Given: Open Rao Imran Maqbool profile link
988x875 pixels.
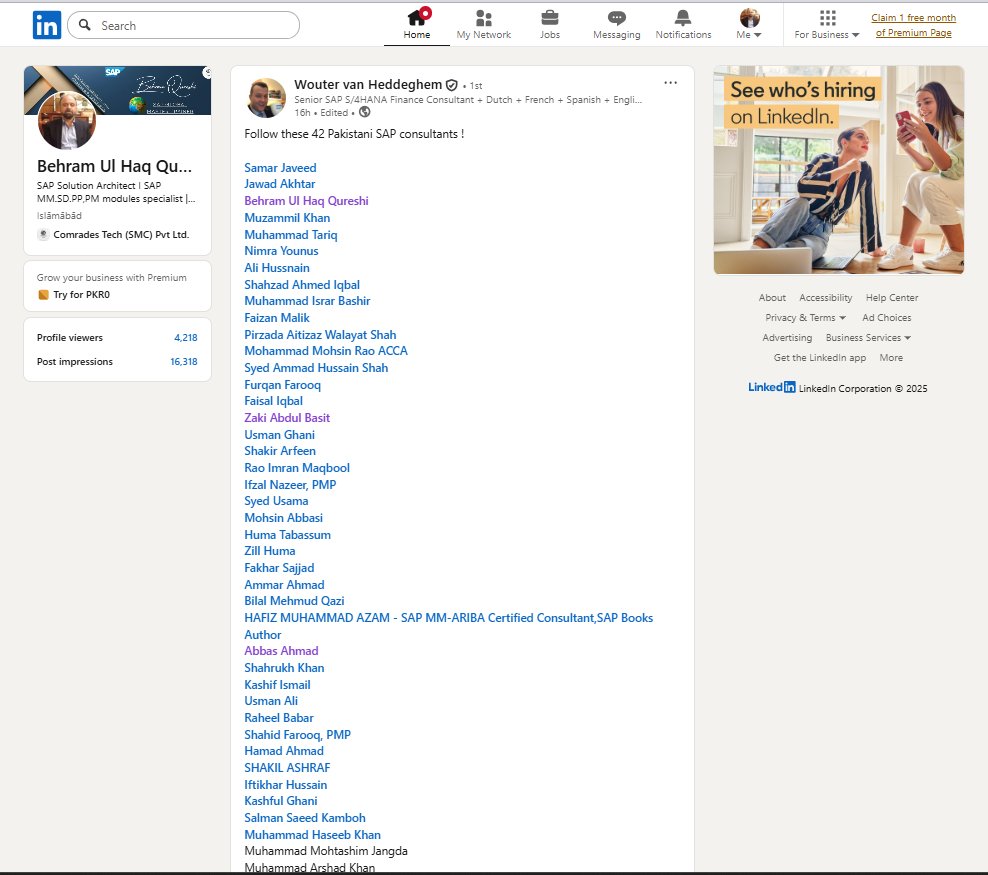Looking at the screenshot, I should [x=297, y=468].
